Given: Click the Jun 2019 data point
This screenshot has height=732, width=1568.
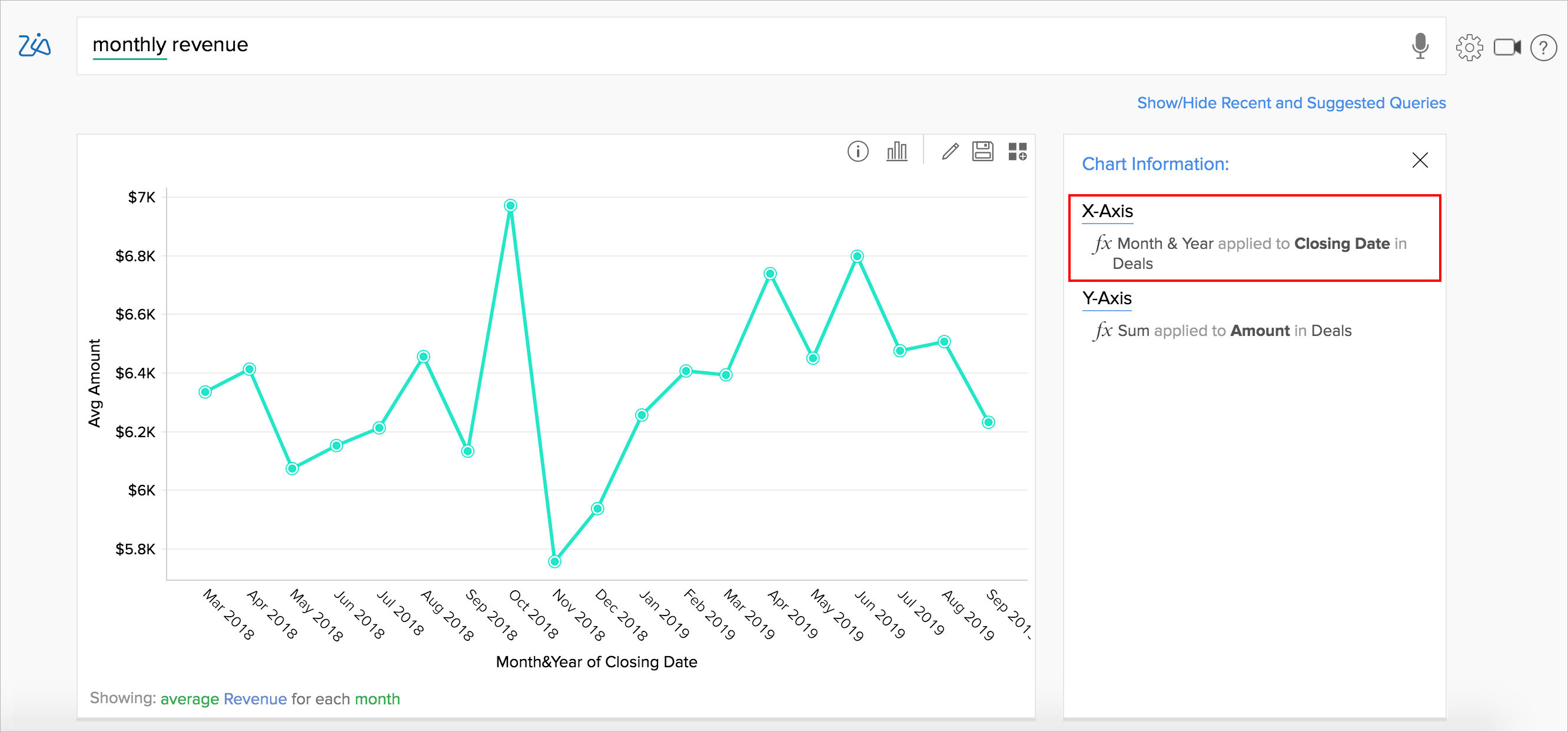Looking at the screenshot, I should (x=857, y=256).
